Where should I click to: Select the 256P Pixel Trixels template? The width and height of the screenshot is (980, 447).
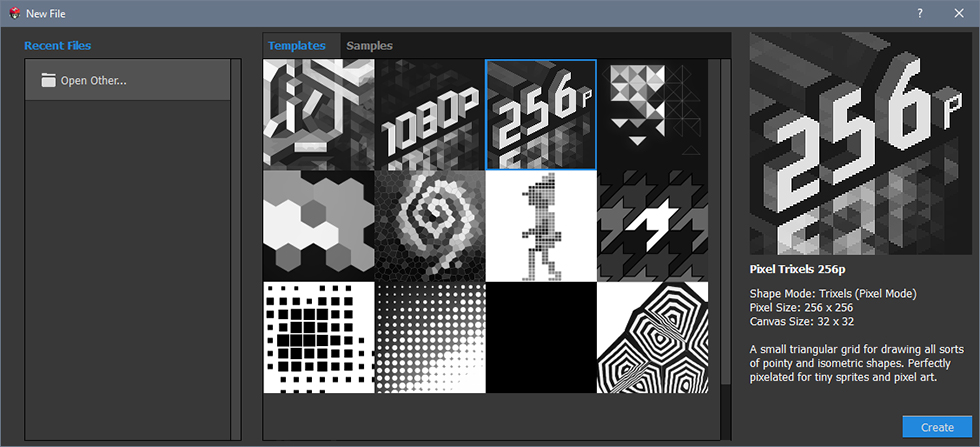(x=541, y=114)
